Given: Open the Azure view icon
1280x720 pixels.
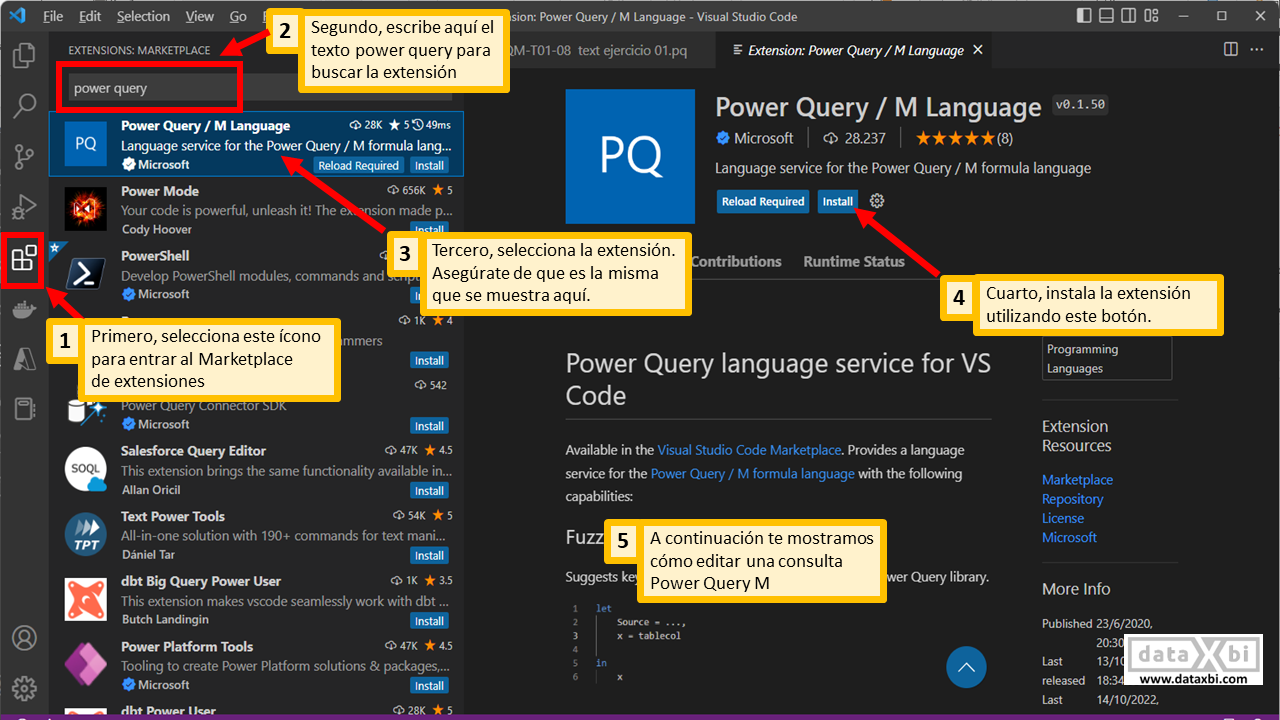Looking at the screenshot, I should 24,358.
